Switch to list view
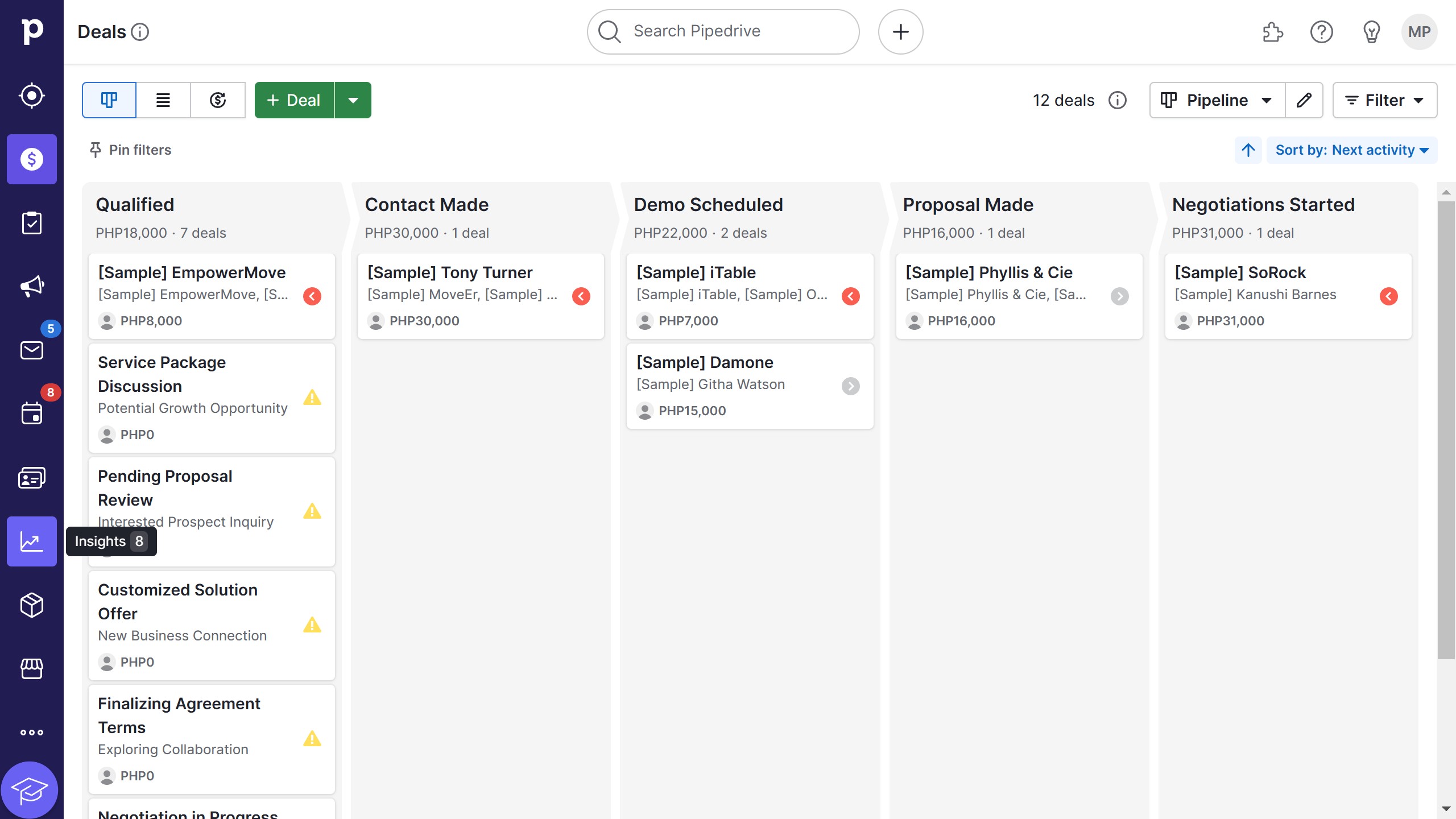 pos(163,100)
